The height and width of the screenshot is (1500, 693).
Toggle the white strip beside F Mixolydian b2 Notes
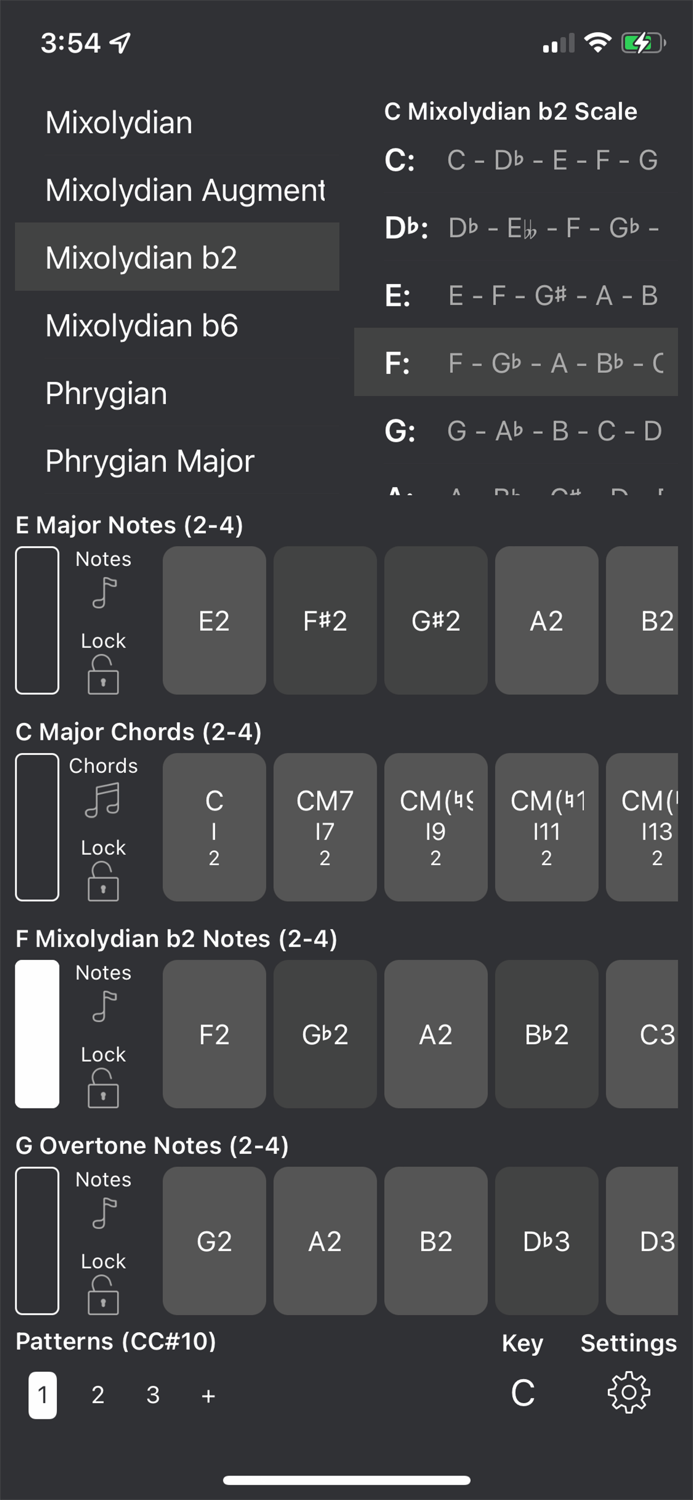[37, 1034]
